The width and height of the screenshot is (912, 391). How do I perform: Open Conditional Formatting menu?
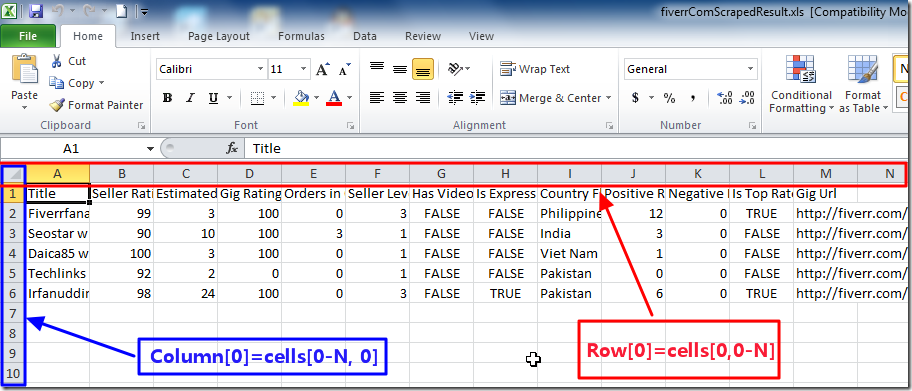tap(801, 84)
